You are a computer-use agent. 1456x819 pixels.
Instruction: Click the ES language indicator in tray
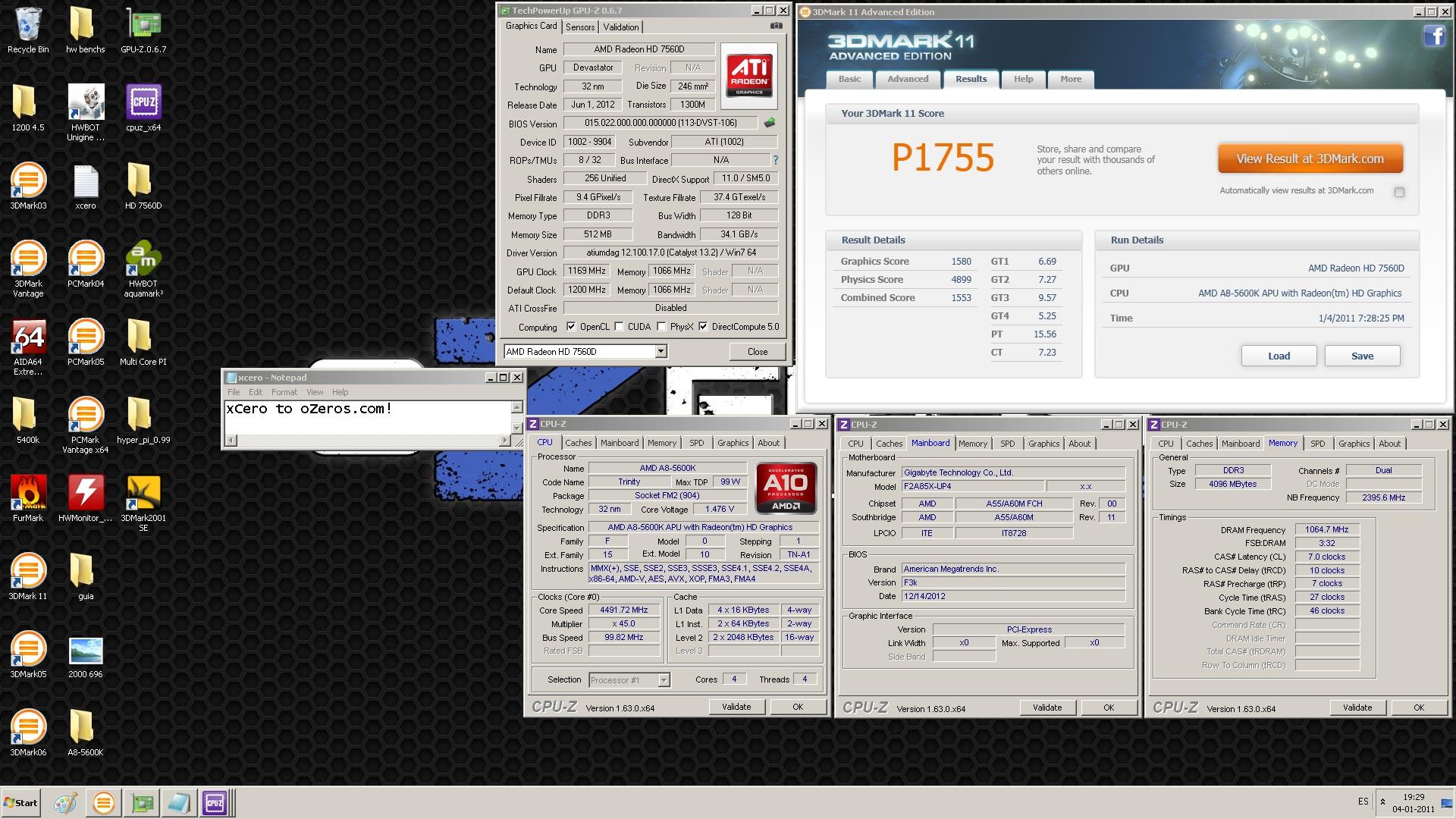click(1363, 802)
